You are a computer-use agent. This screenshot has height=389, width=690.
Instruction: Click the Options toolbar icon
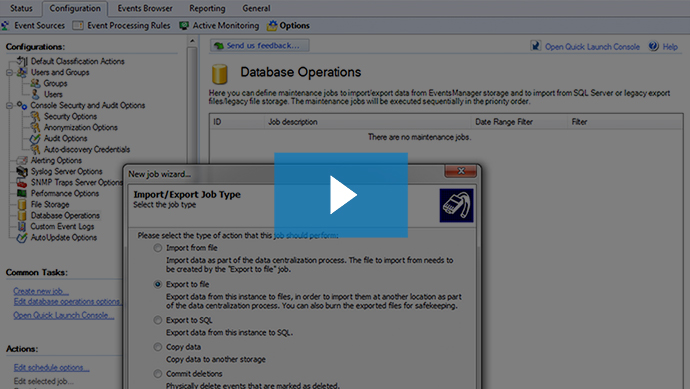tap(272, 26)
